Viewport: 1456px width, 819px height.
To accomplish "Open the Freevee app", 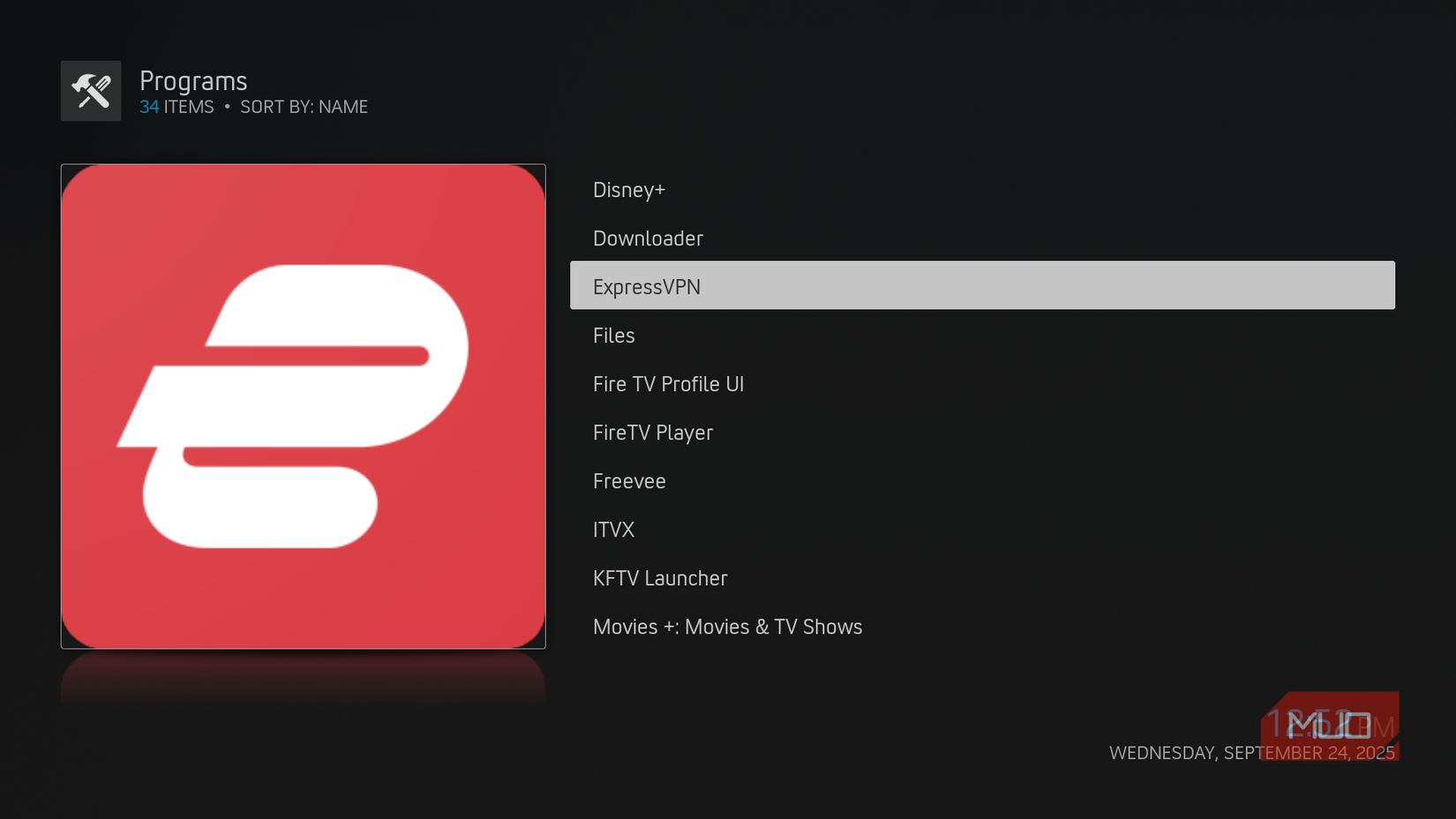I will pyautogui.click(x=629, y=480).
